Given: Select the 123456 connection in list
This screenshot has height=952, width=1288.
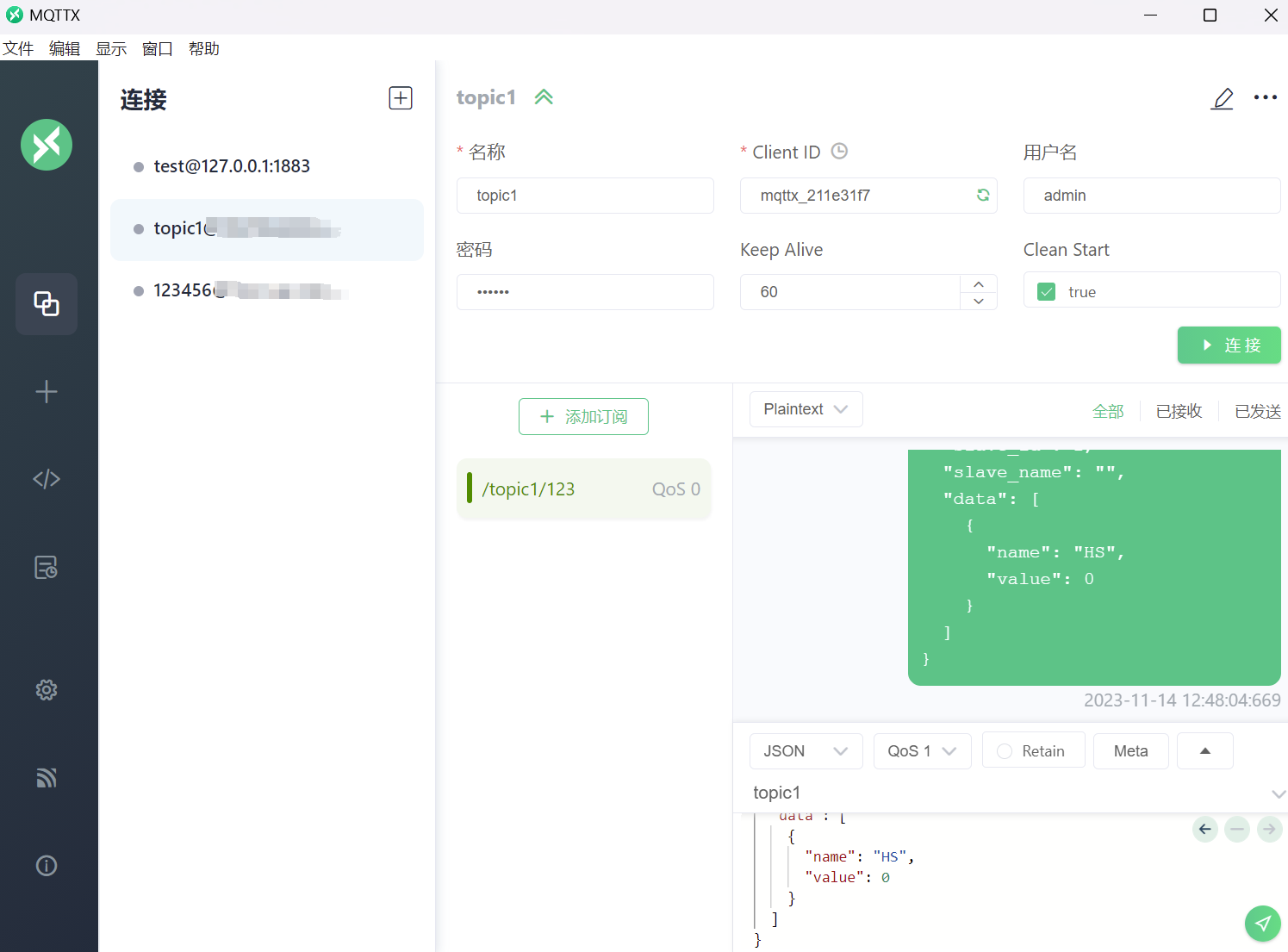Looking at the screenshot, I should click(266, 290).
